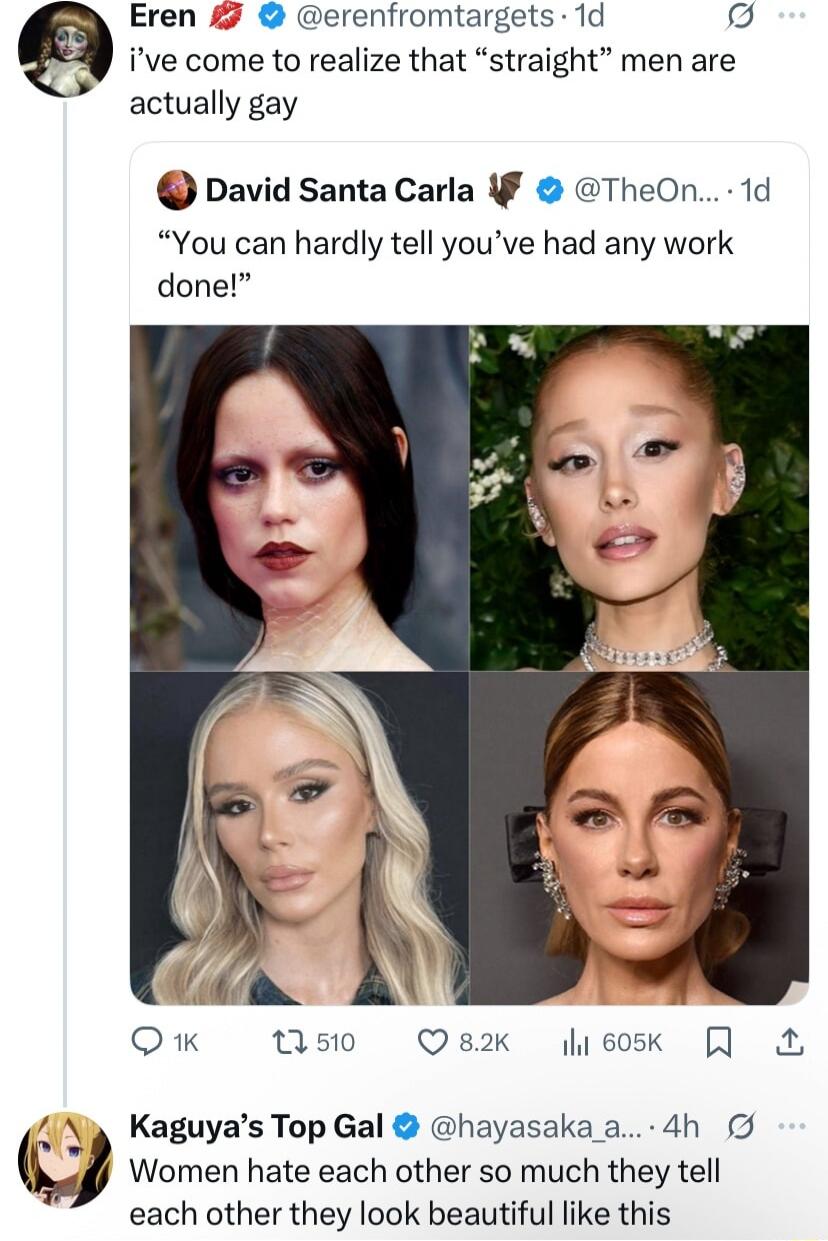This screenshot has width=828, height=1241.
Task: Open the bottom-left blonde woman photo
Action: 299,838
